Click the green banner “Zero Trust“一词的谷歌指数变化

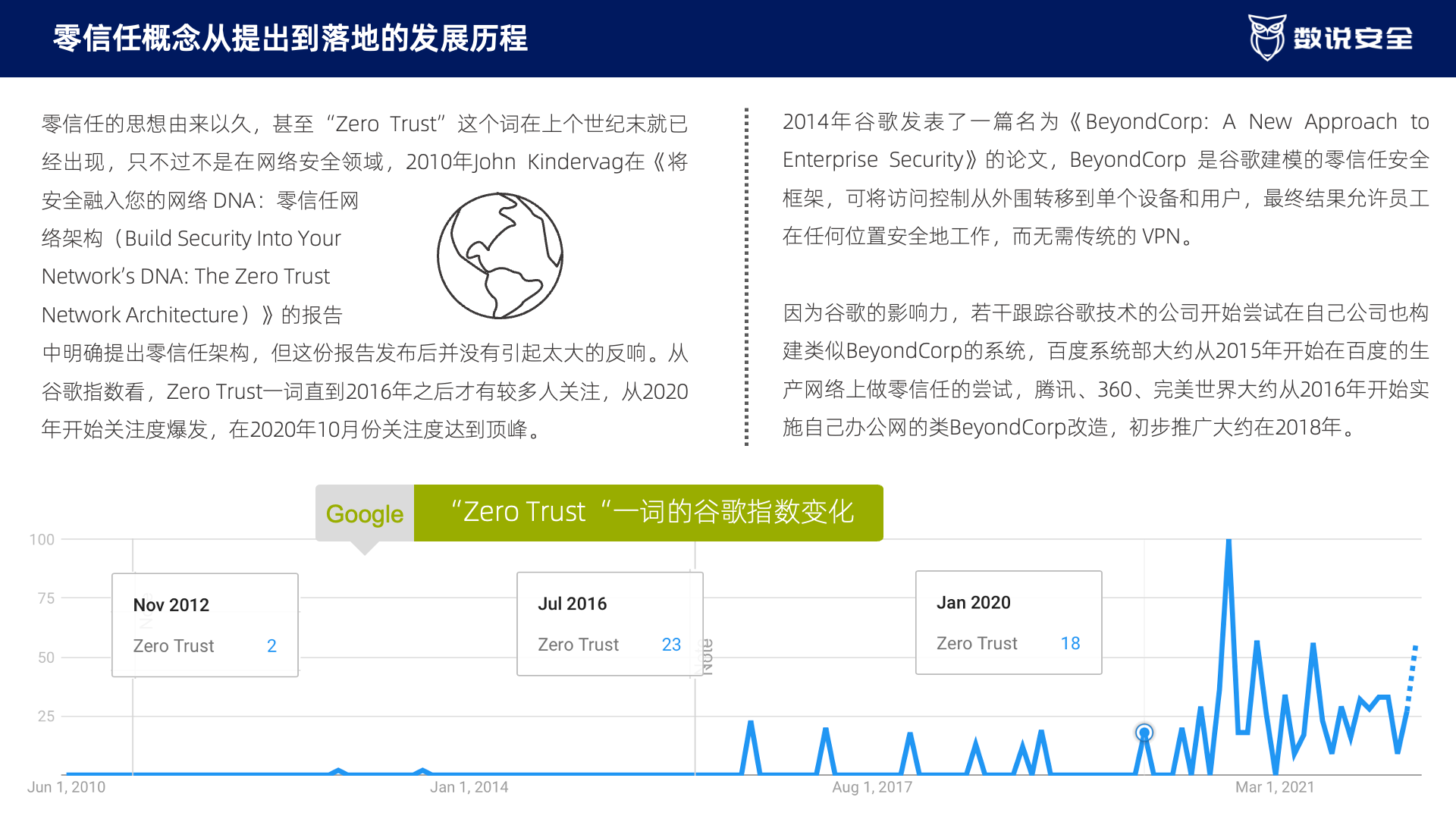pyautogui.click(x=648, y=513)
